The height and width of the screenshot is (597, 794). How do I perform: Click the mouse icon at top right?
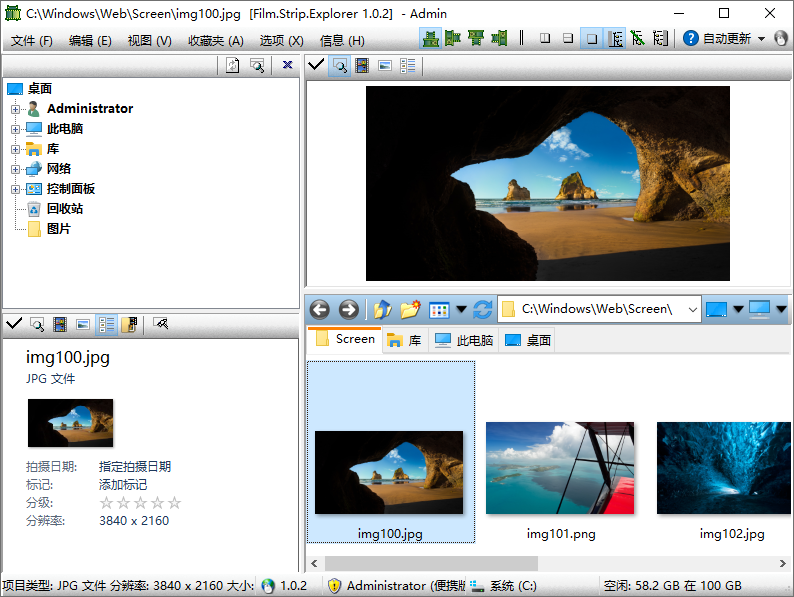[x=781, y=38]
